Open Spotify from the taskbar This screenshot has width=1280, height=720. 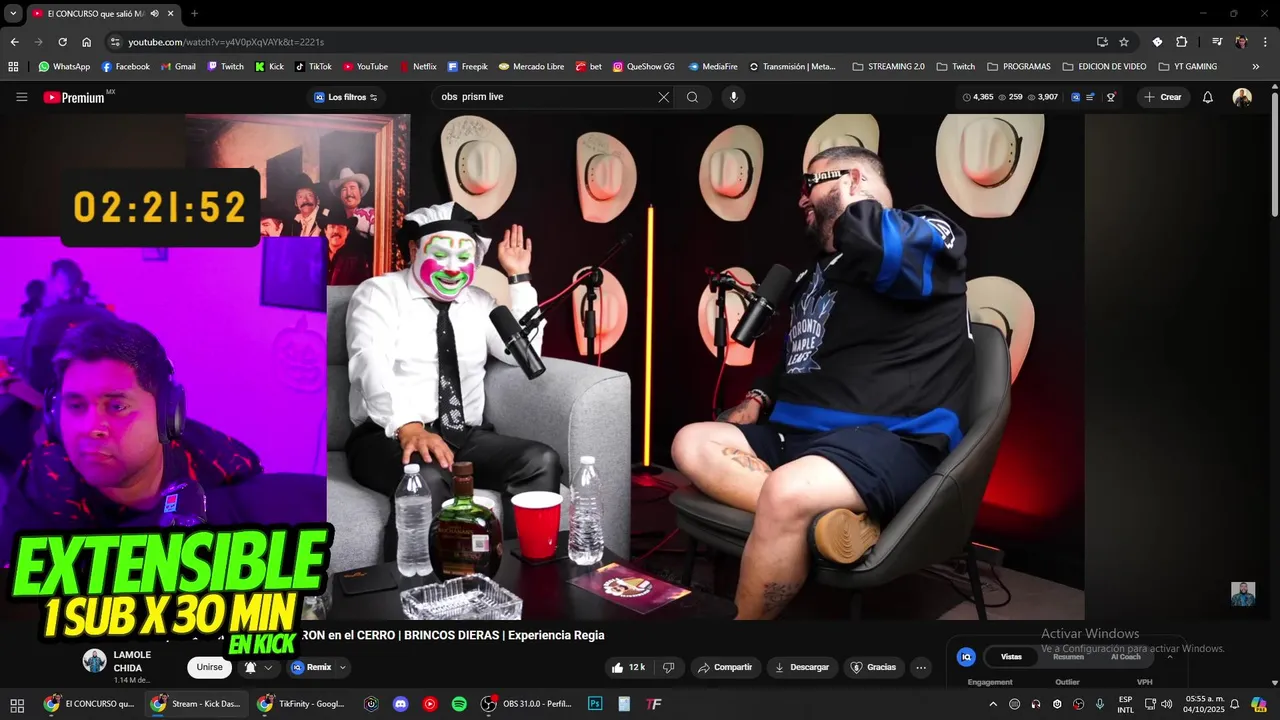[x=459, y=704]
